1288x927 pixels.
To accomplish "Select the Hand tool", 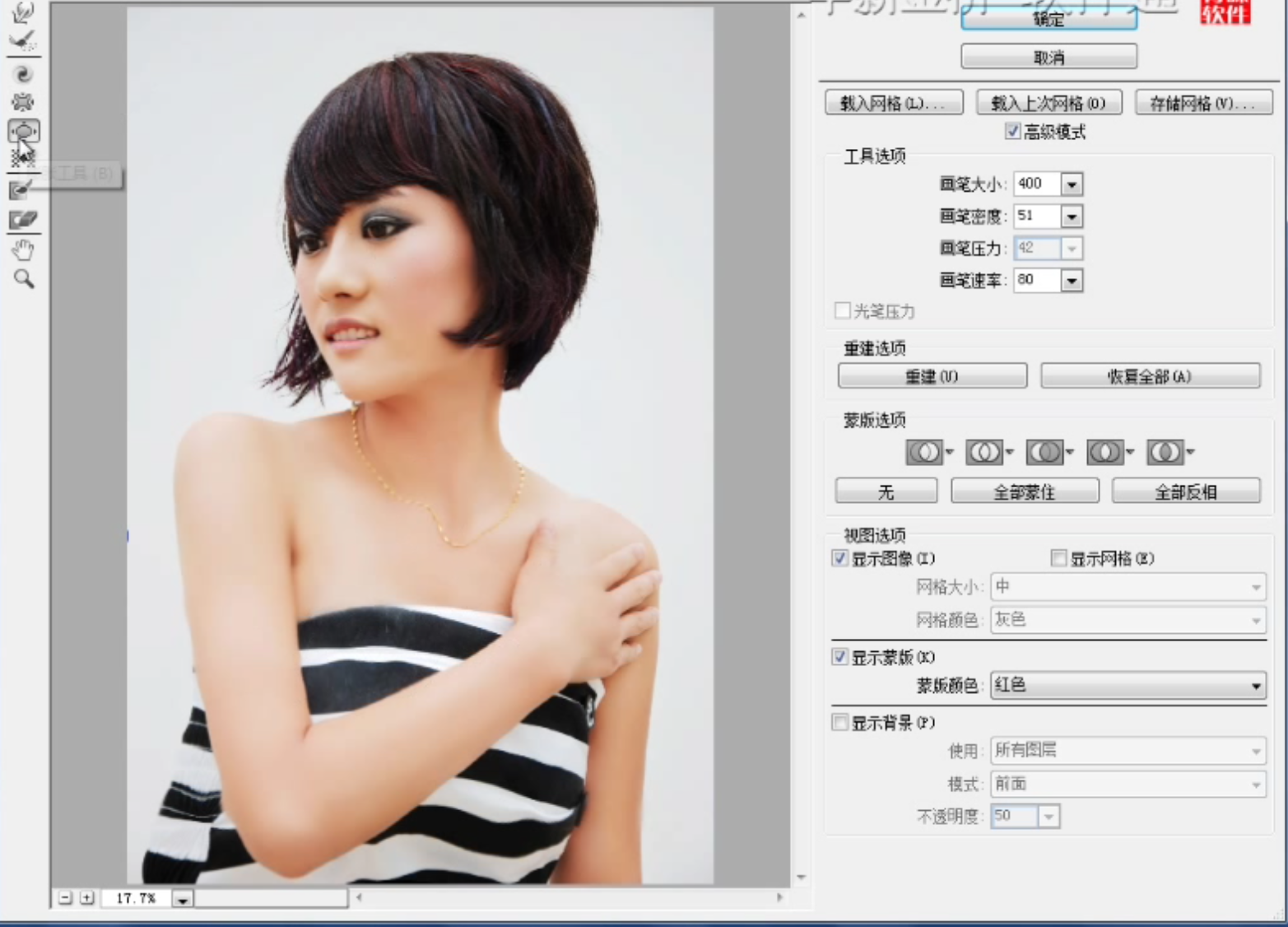I will point(23,249).
